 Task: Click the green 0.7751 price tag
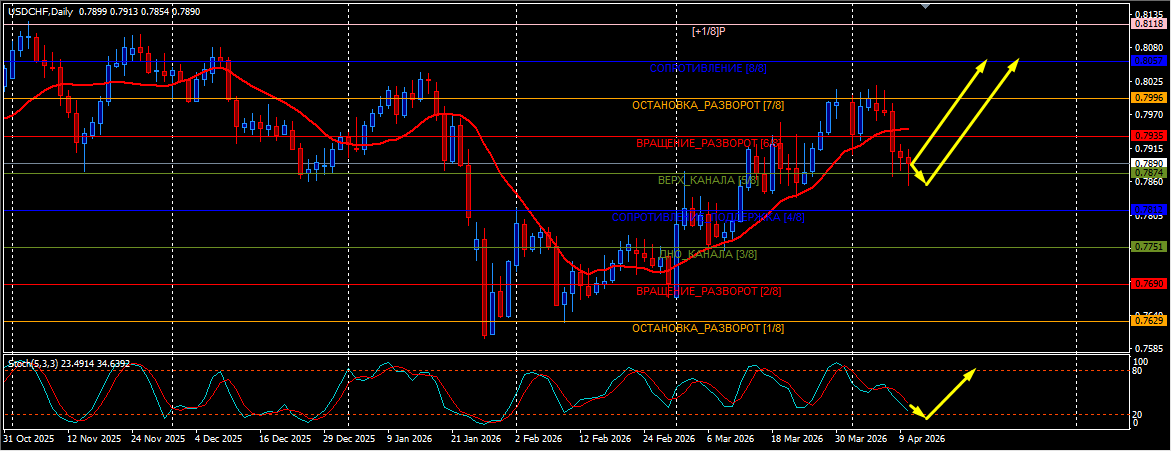(1150, 247)
